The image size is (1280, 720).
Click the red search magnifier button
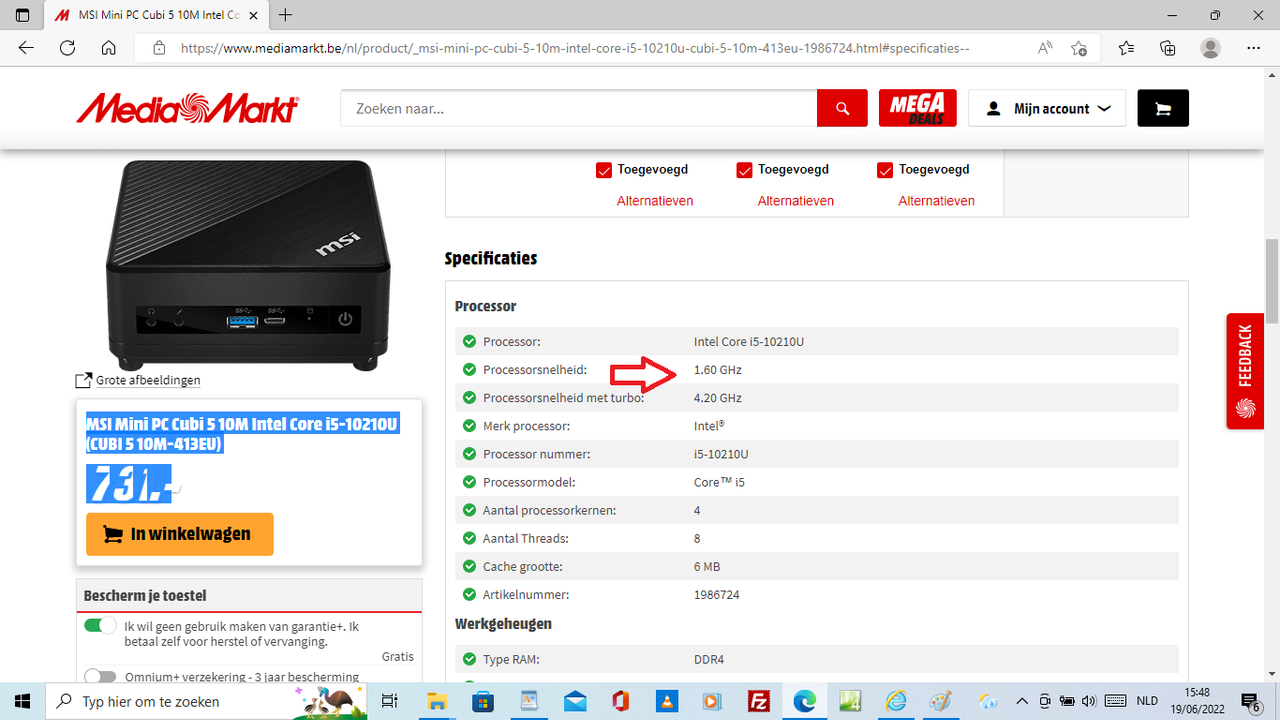click(x=842, y=108)
